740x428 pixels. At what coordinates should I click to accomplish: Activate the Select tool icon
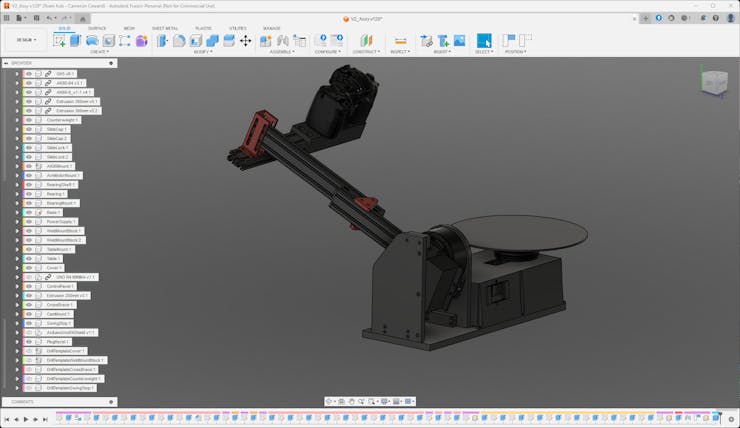484,41
